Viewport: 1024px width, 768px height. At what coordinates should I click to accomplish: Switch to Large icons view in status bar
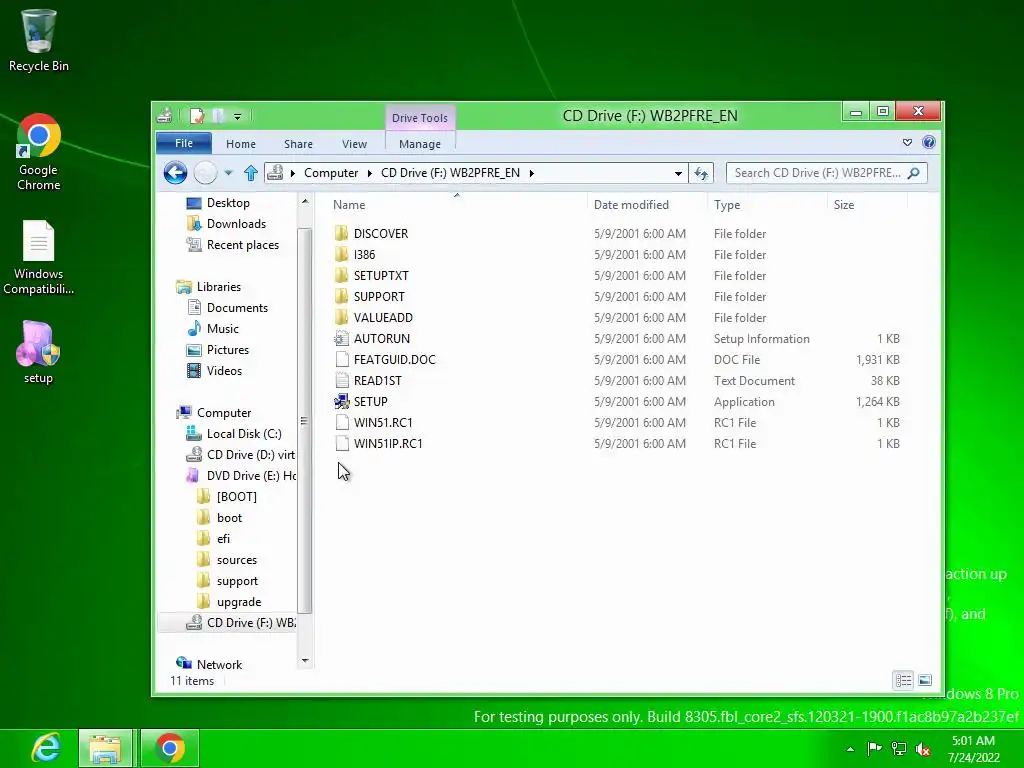click(x=925, y=680)
